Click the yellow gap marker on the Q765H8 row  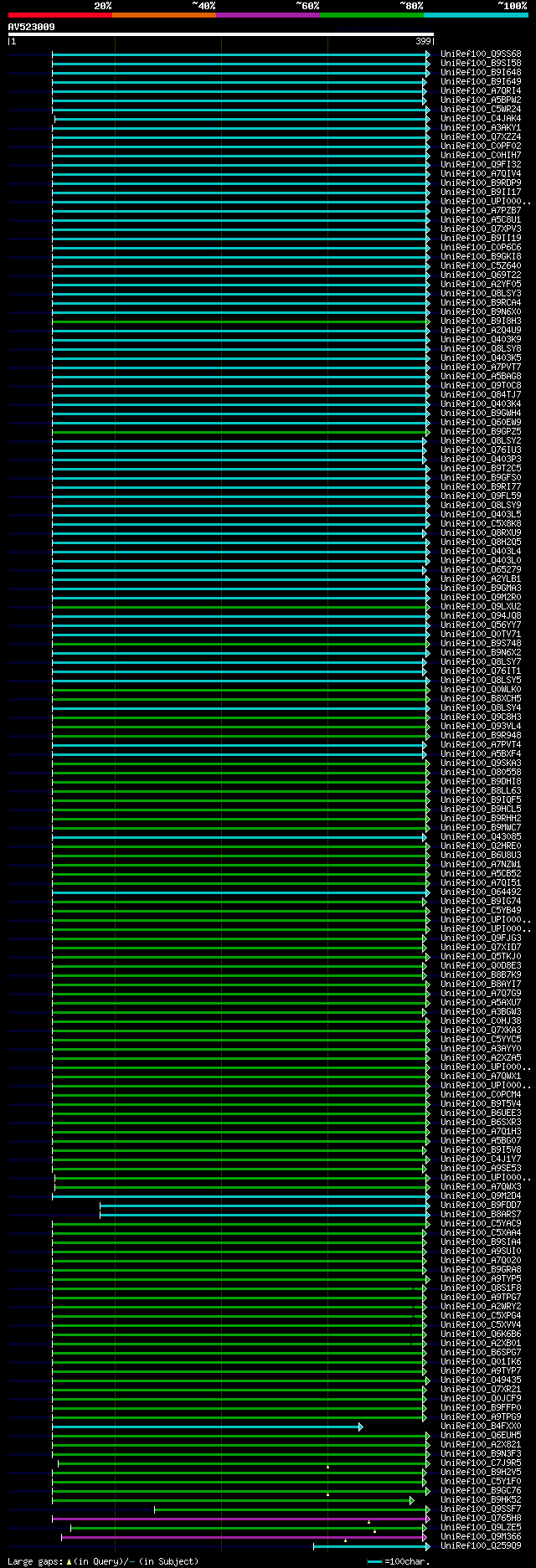[x=368, y=1522]
